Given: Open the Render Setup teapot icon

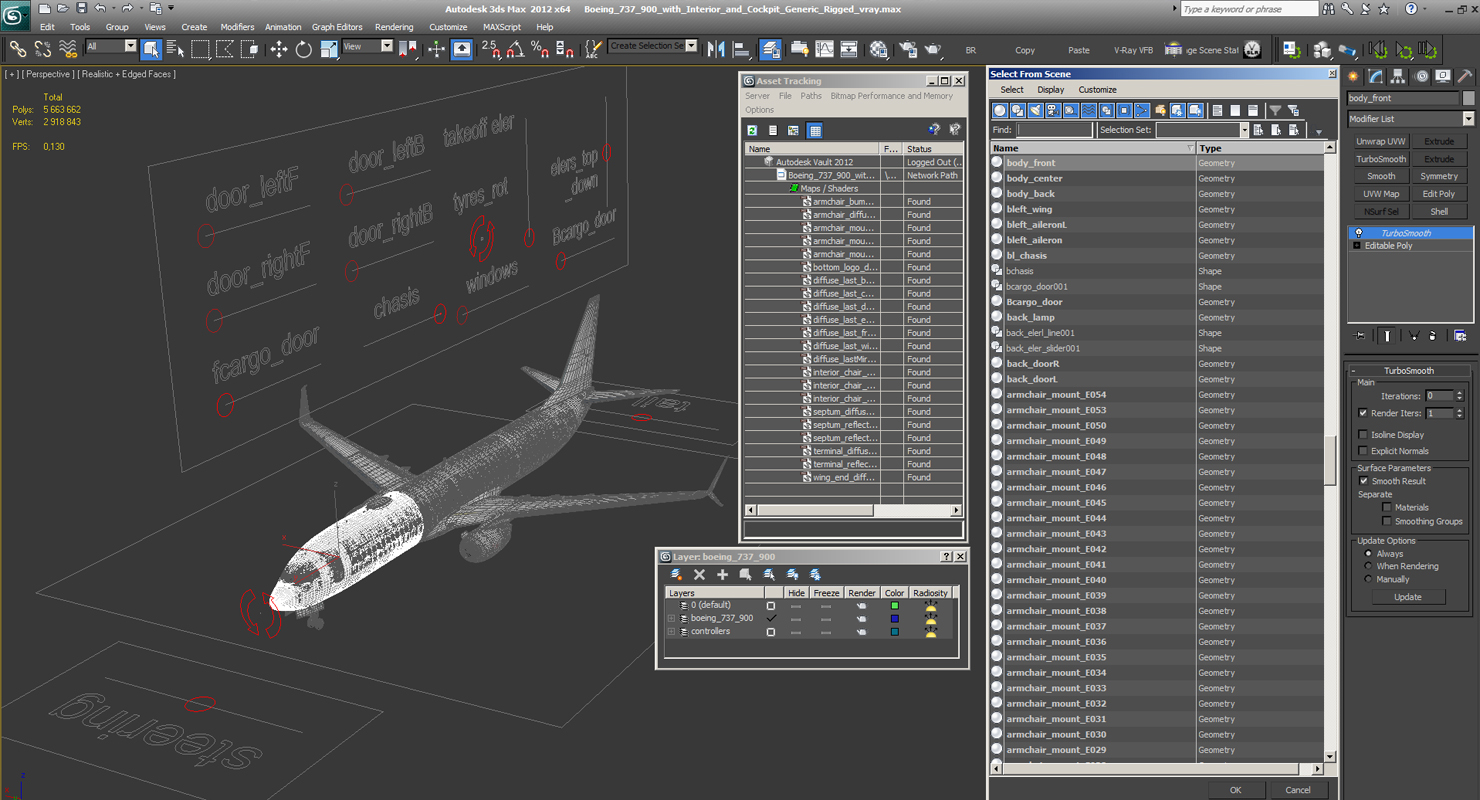Looking at the screenshot, I should [x=908, y=49].
